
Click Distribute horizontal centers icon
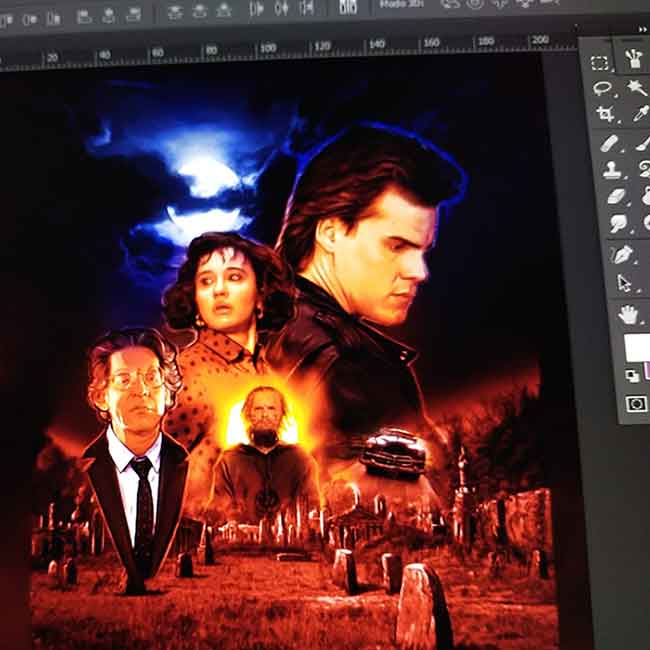tap(281, 8)
